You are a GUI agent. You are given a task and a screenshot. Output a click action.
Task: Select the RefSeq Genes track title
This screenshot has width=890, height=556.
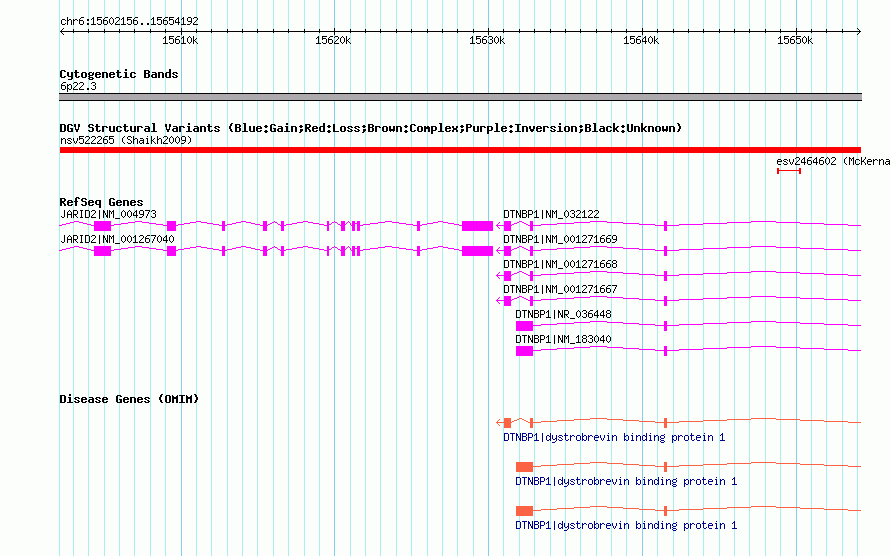[101, 202]
